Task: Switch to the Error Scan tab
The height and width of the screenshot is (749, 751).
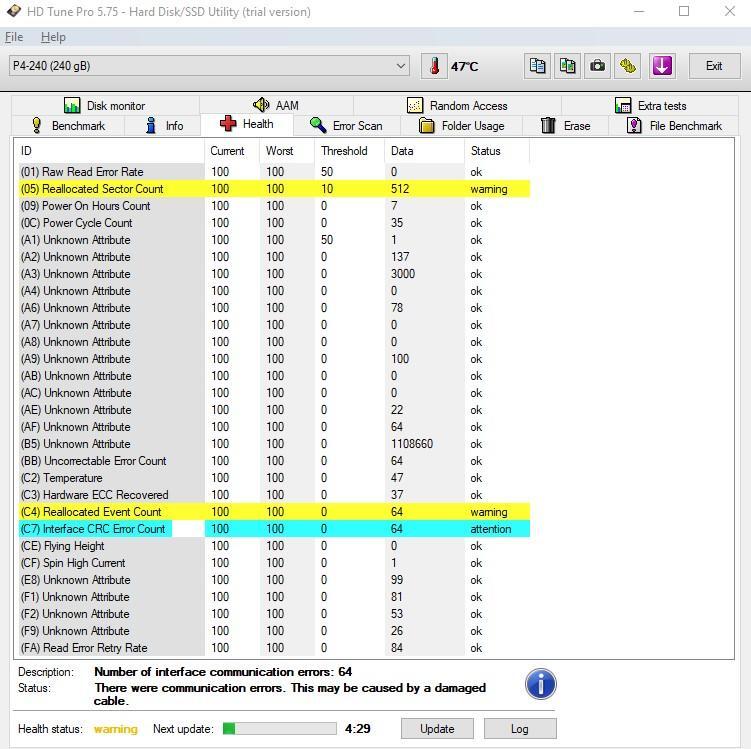Action: coord(346,125)
